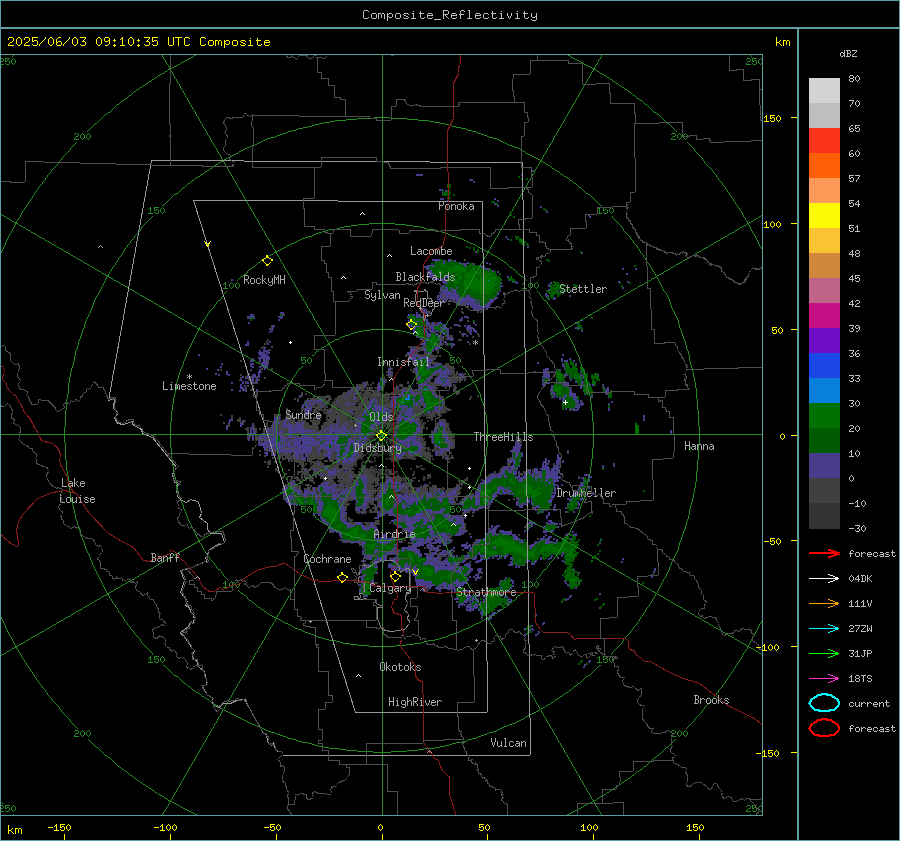
Task: Click the Cochrane town label
Action: (x=327, y=559)
